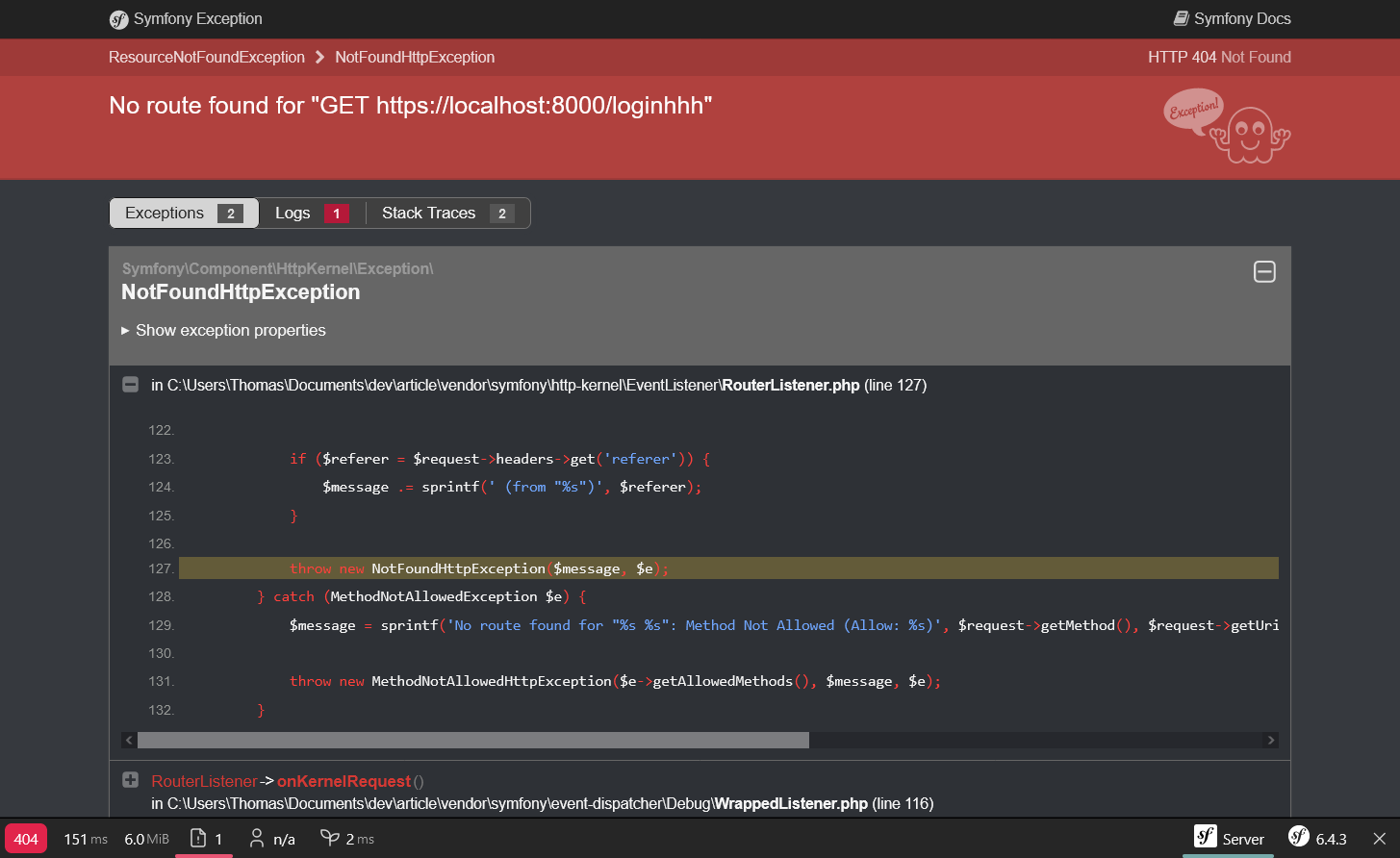The height and width of the screenshot is (858, 1400).
Task: Select the Stack Traces tab
Action: coord(447,214)
